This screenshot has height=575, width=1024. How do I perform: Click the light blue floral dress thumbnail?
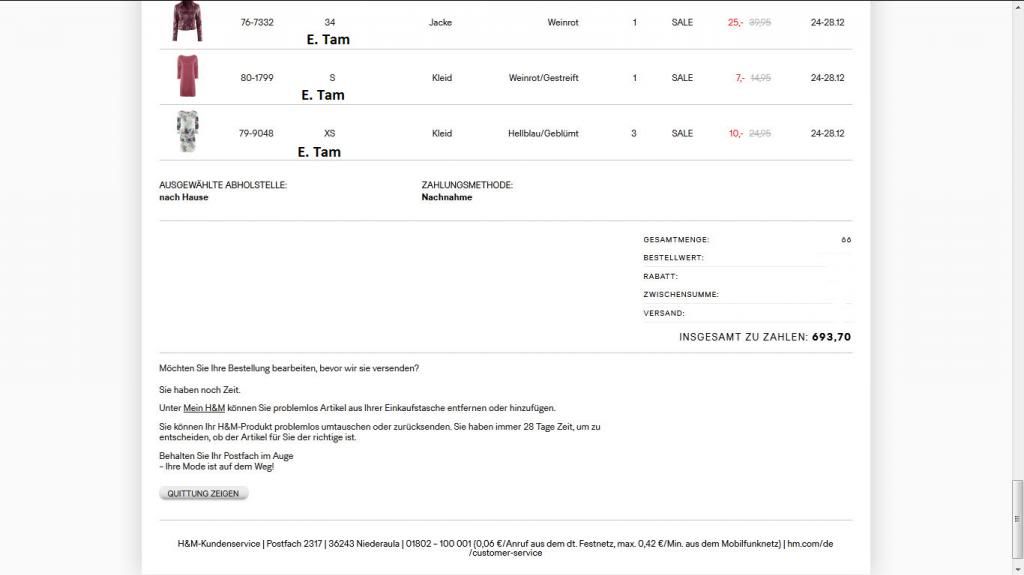(x=187, y=131)
